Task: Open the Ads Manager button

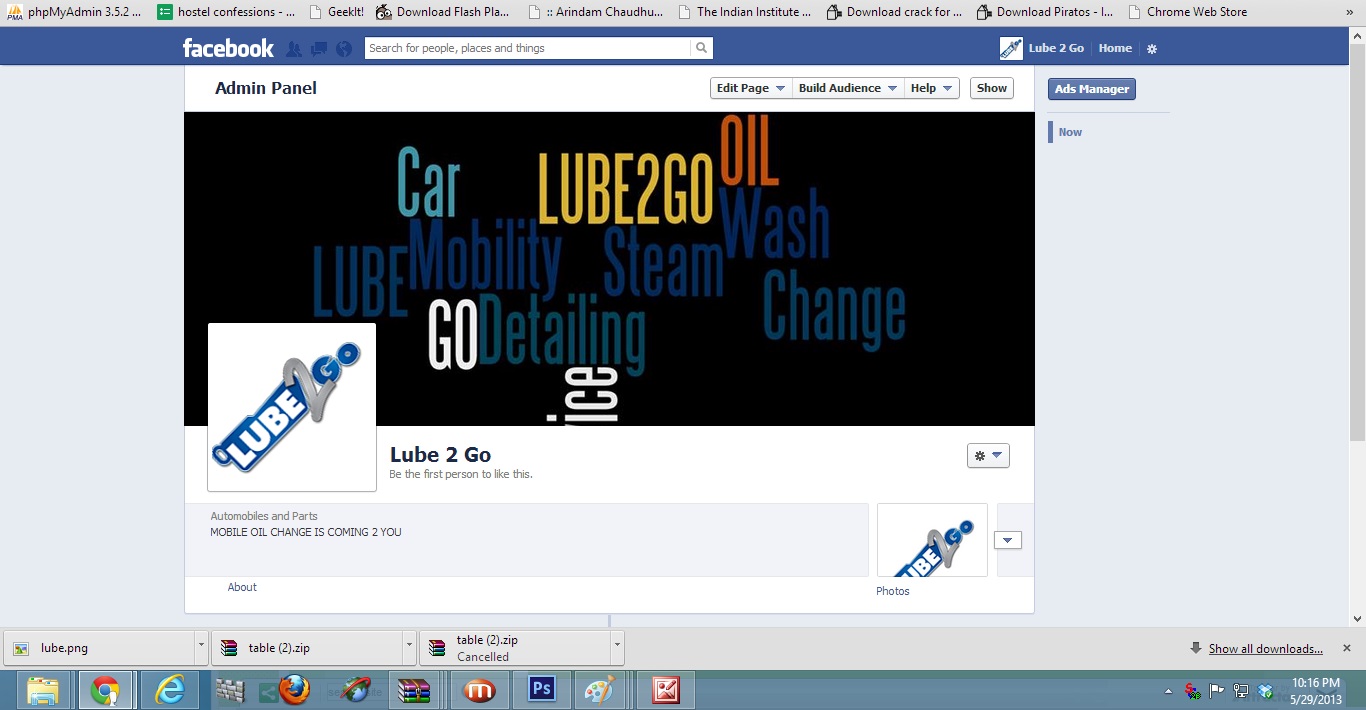Action: 1090,88
